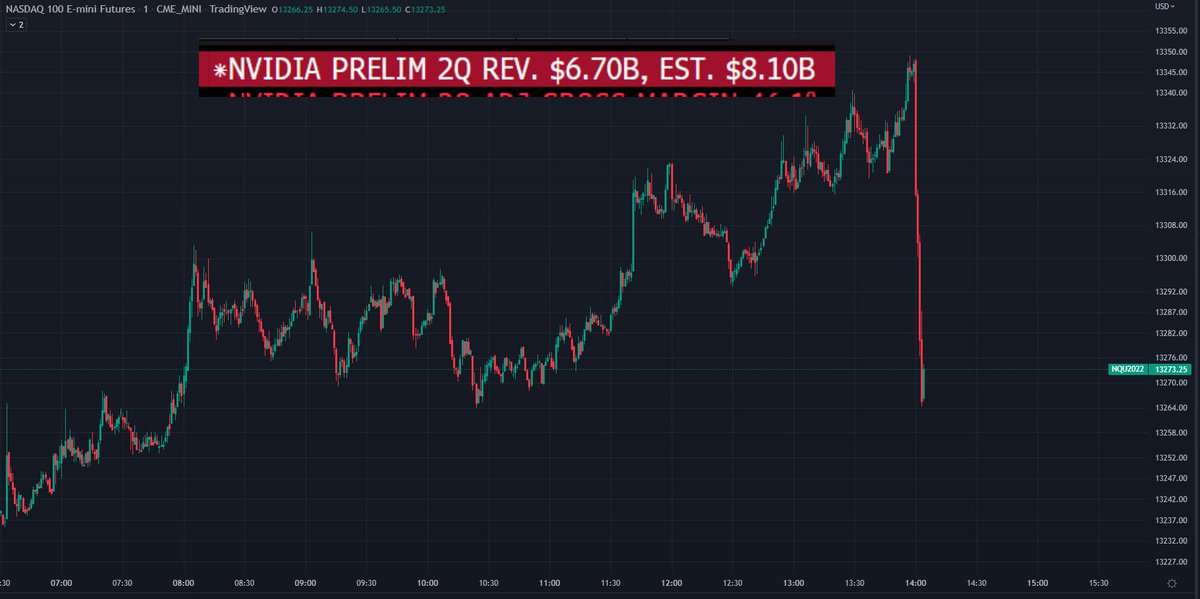Image resolution: width=1200 pixels, height=599 pixels.
Task: Click the 13300.00 price axis label
Action: click(x=1169, y=259)
